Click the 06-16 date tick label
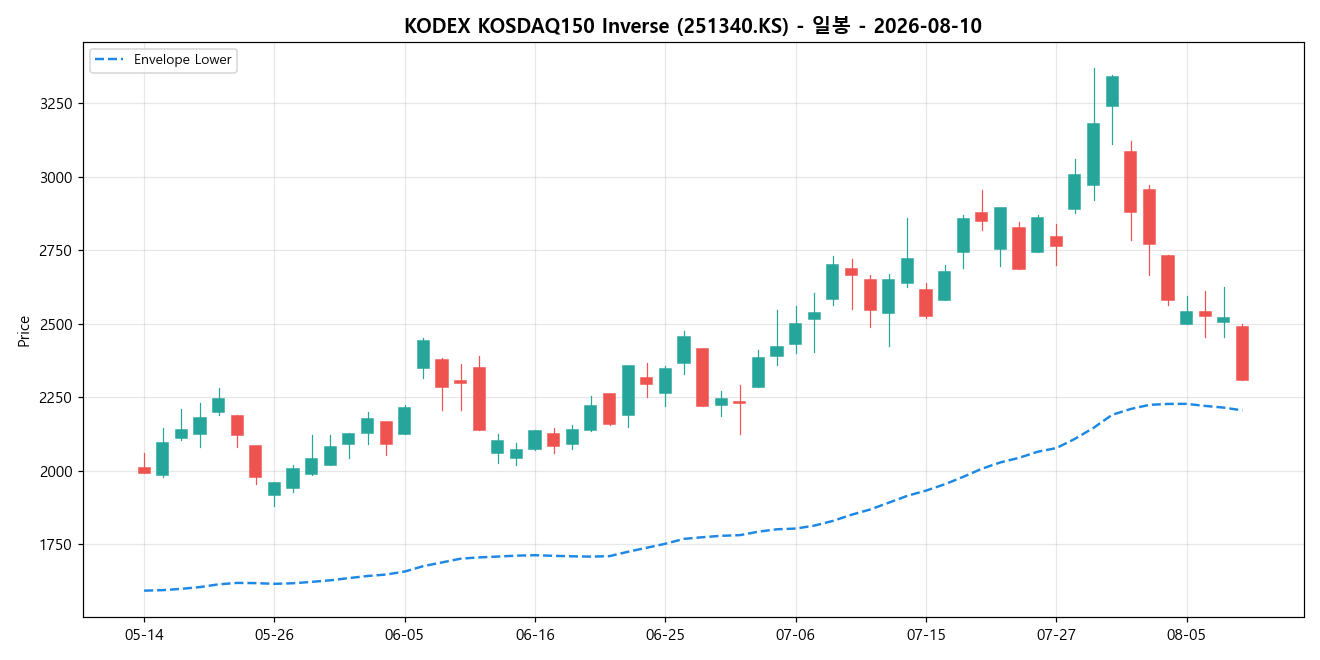The image size is (1320, 660). click(x=535, y=635)
